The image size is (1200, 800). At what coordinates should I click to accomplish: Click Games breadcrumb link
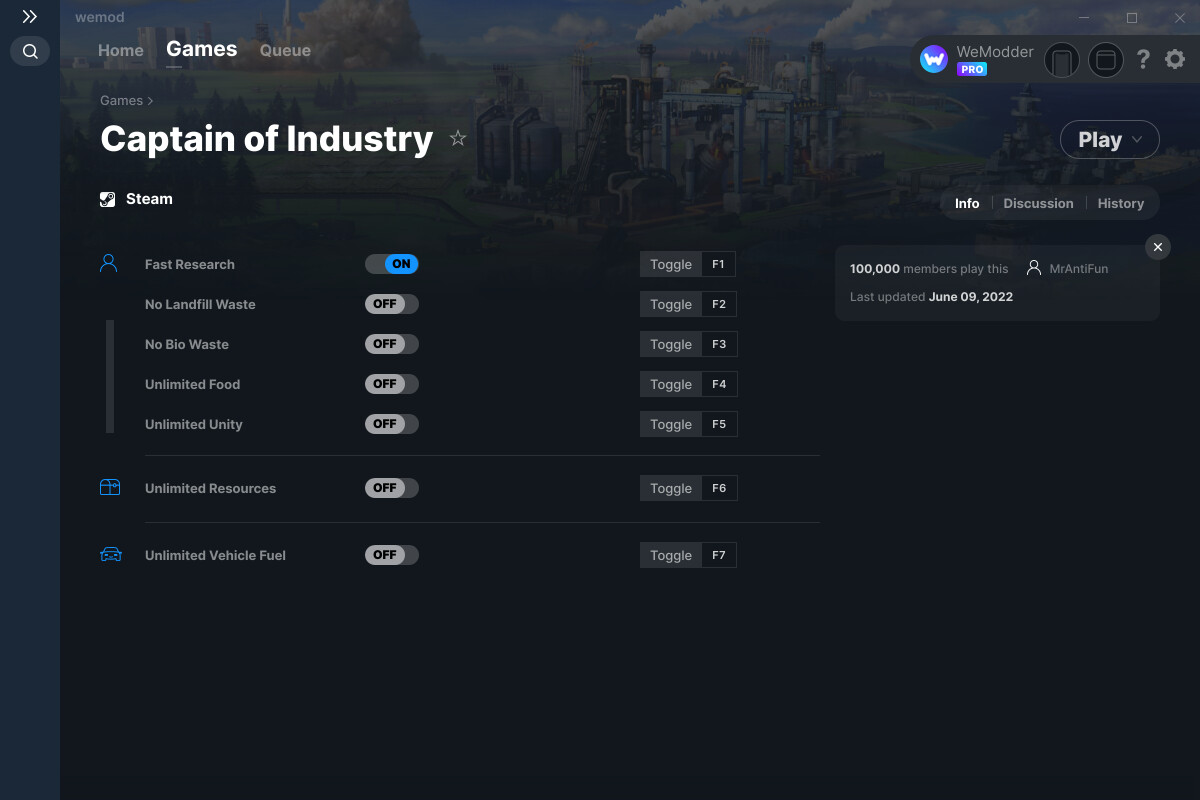[x=121, y=100]
